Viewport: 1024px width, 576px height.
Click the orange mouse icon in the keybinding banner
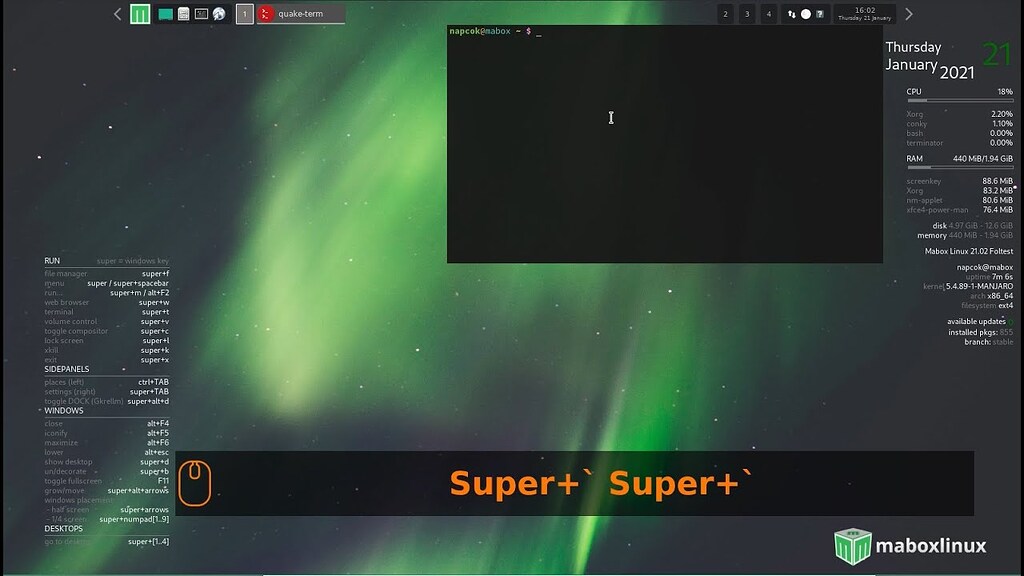[x=196, y=482]
